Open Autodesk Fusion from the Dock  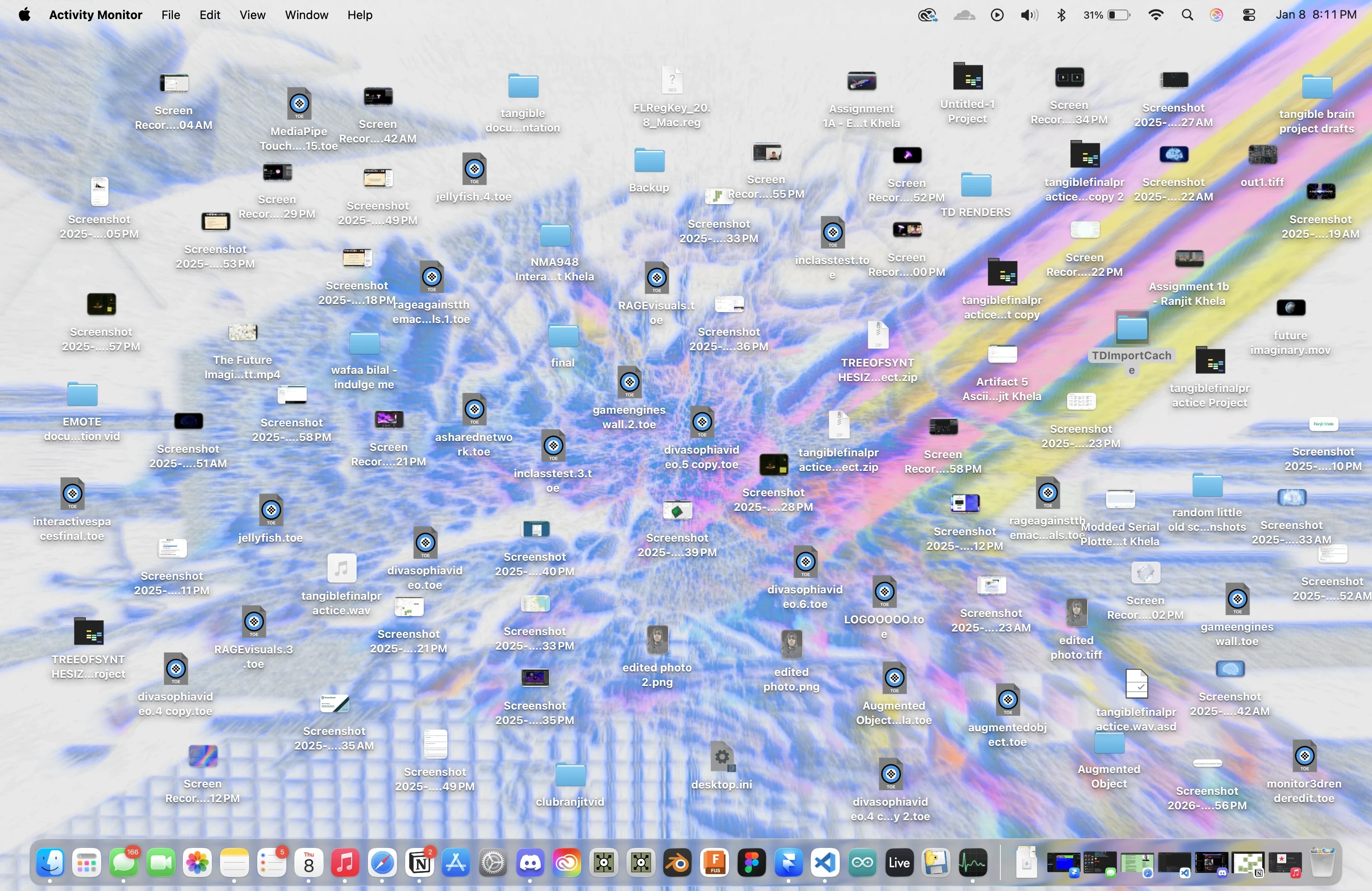pos(715,863)
